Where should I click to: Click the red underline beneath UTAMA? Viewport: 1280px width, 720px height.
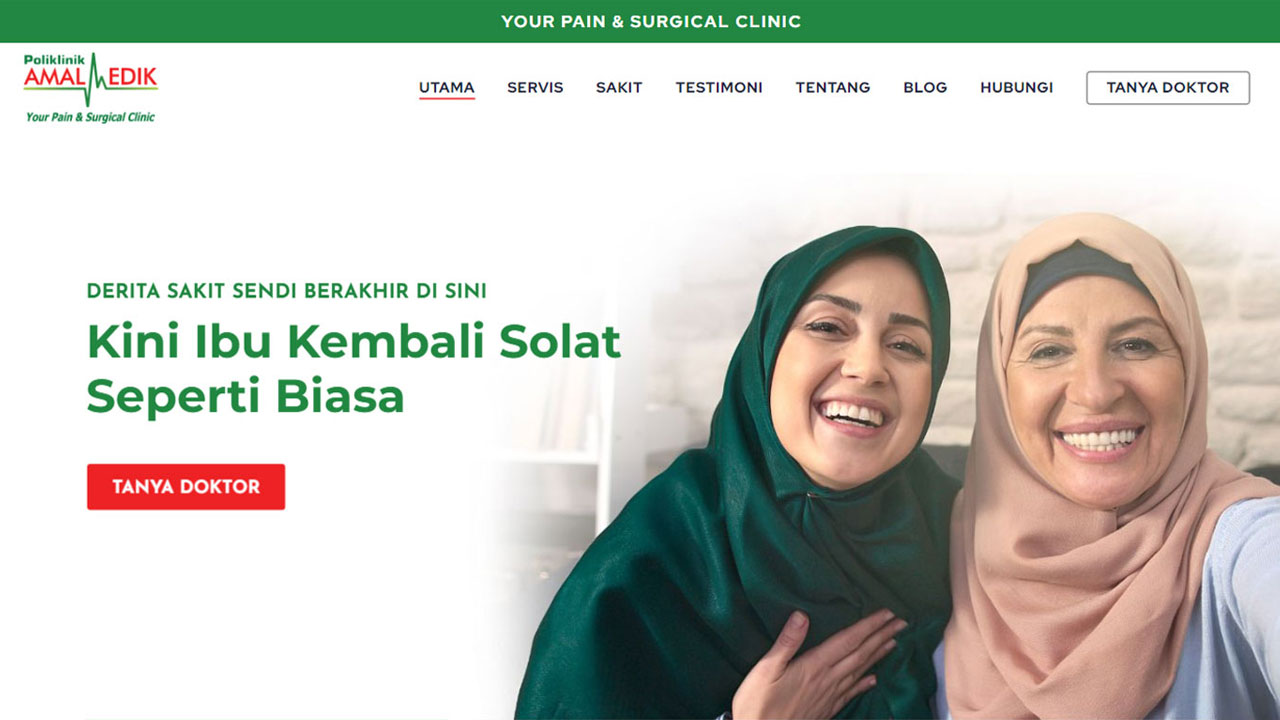(x=446, y=99)
